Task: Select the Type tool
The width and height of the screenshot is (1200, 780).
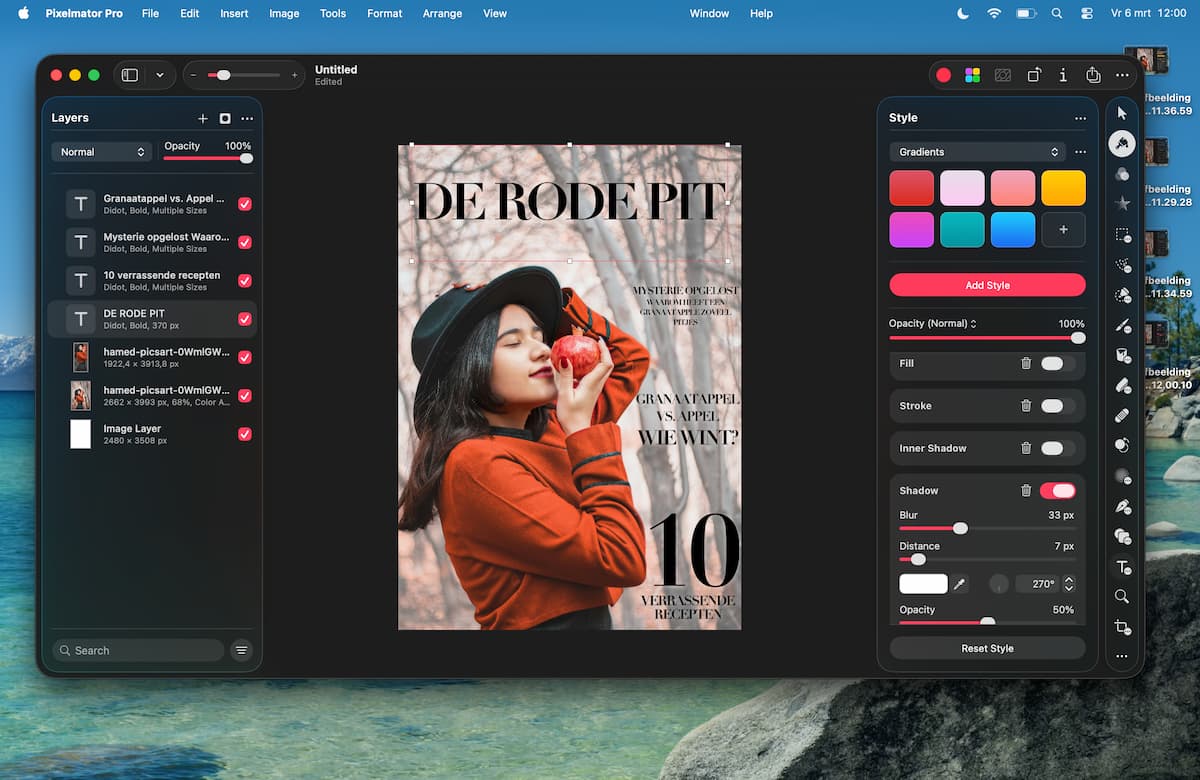Action: point(1122,567)
